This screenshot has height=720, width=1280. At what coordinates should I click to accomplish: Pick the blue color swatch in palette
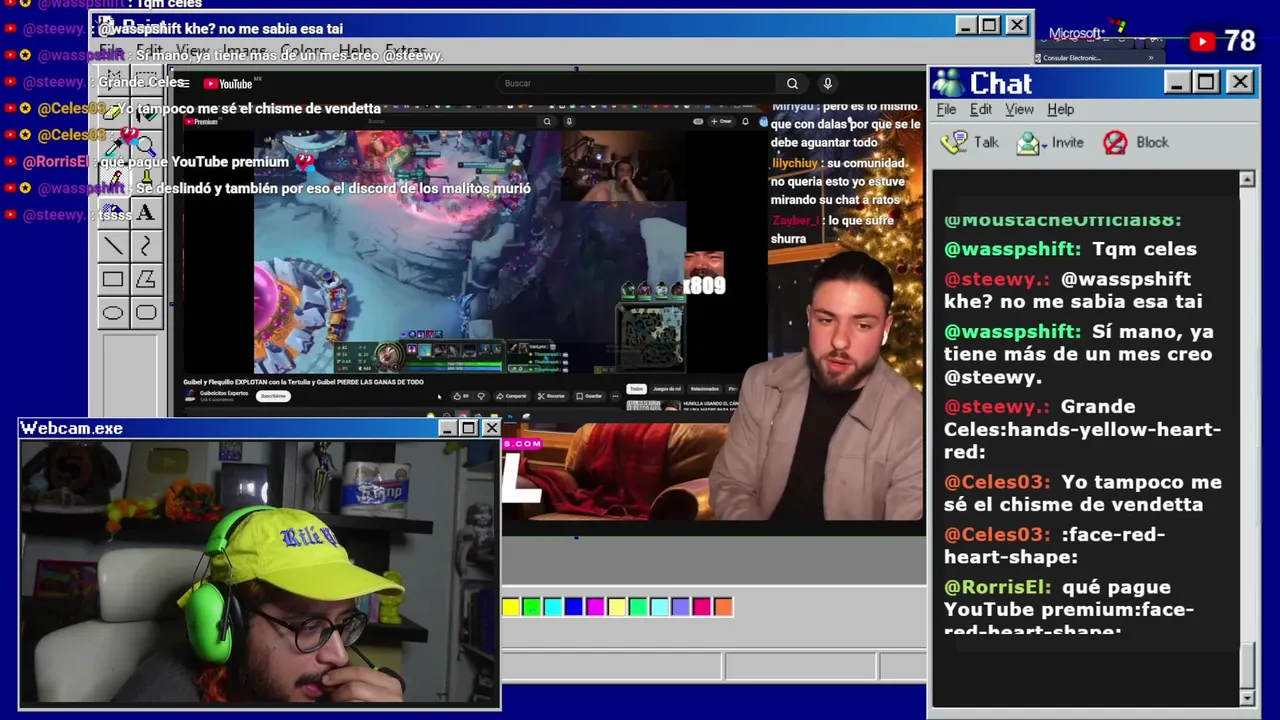pyautogui.click(x=573, y=606)
